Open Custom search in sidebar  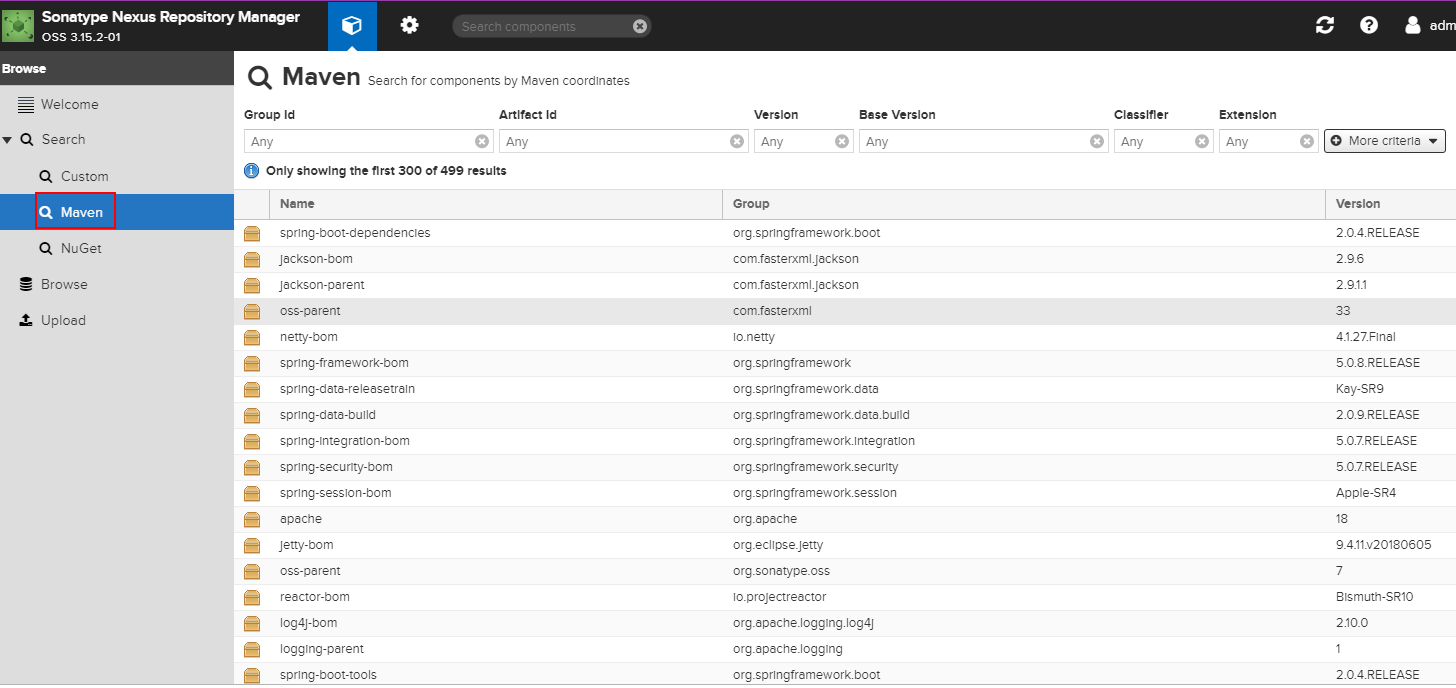click(x=84, y=176)
